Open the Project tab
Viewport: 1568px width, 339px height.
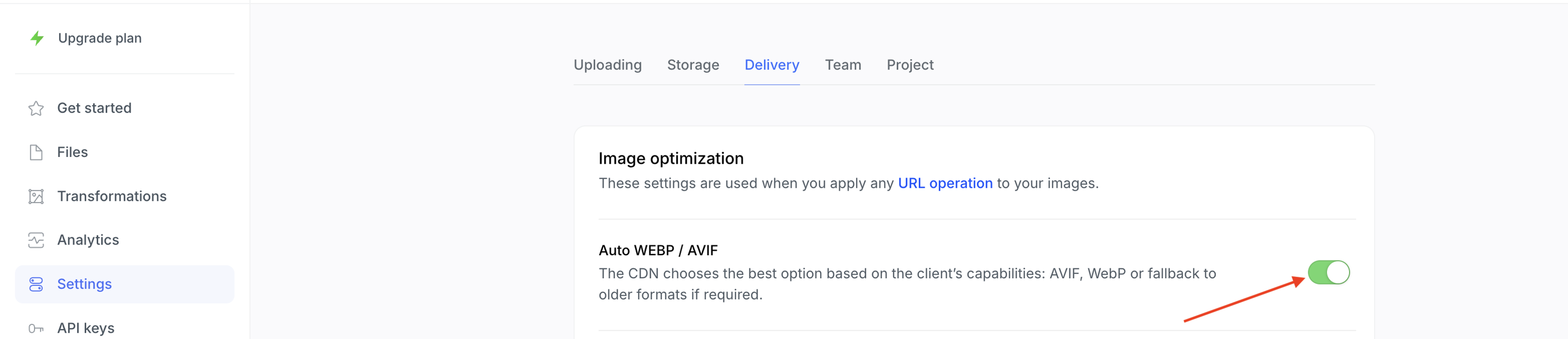[x=909, y=65]
